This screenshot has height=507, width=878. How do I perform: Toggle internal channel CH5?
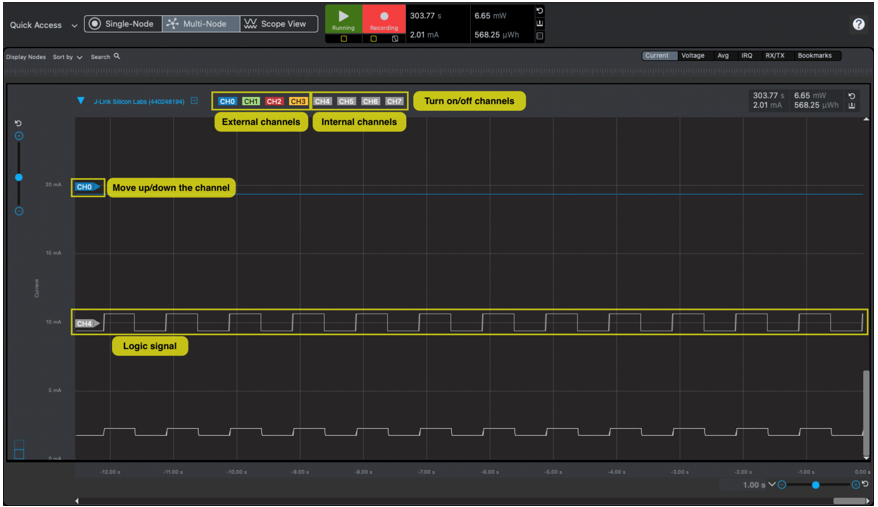tap(346, 101)
